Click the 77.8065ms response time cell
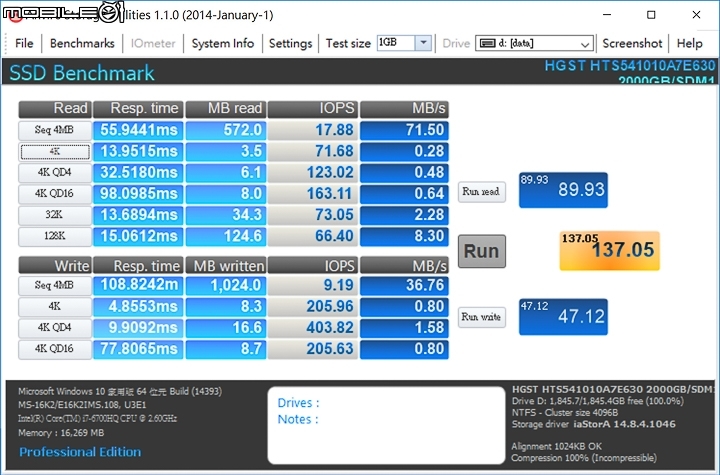 click(x=138, y=349)
